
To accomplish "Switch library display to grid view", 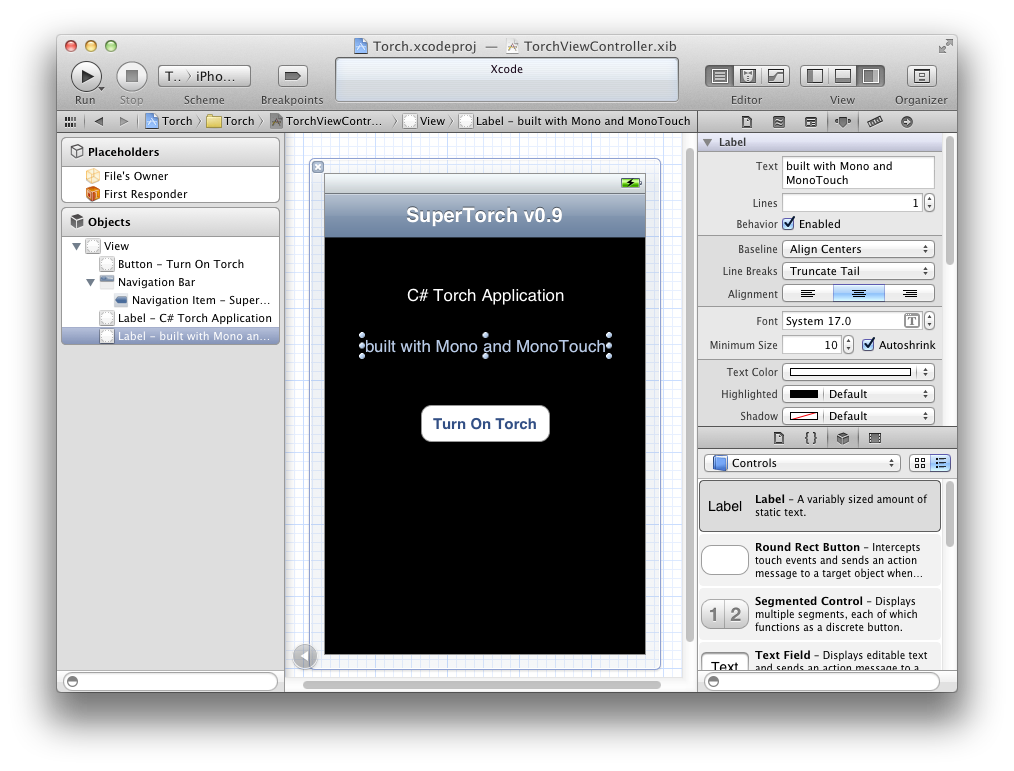I will coord(918,462).
